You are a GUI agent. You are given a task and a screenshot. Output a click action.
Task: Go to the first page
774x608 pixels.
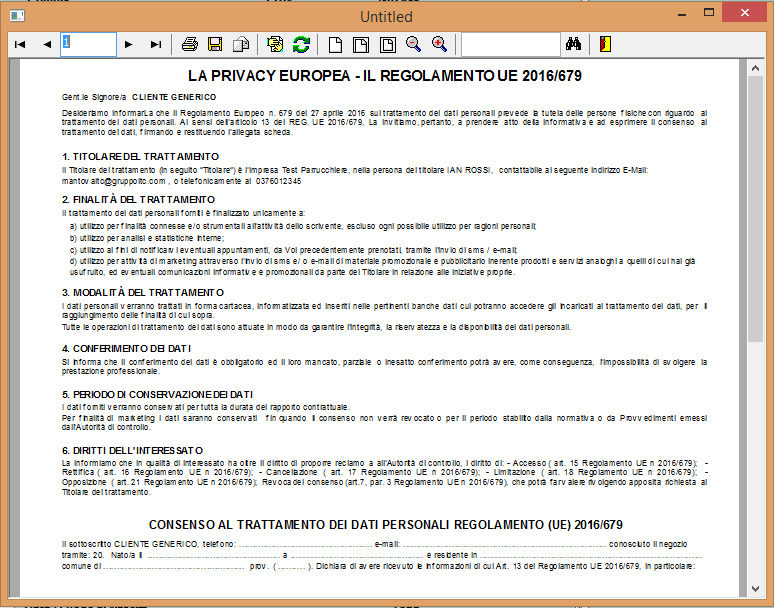click(x=20, y=45)
